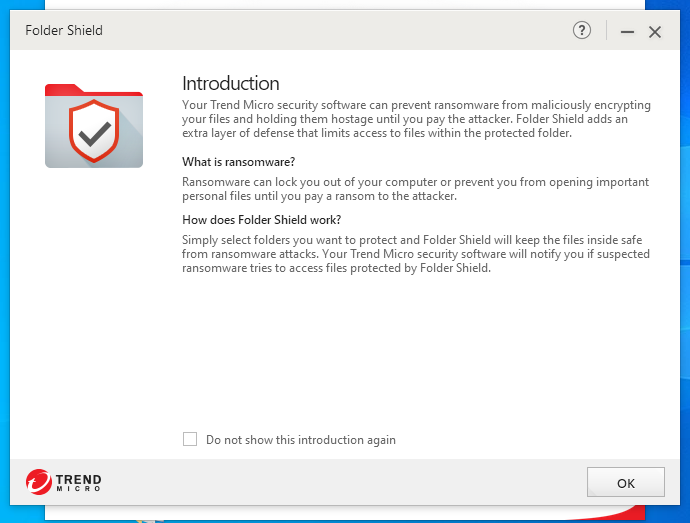Click the Folder Shield folder icon

[94, 125]
